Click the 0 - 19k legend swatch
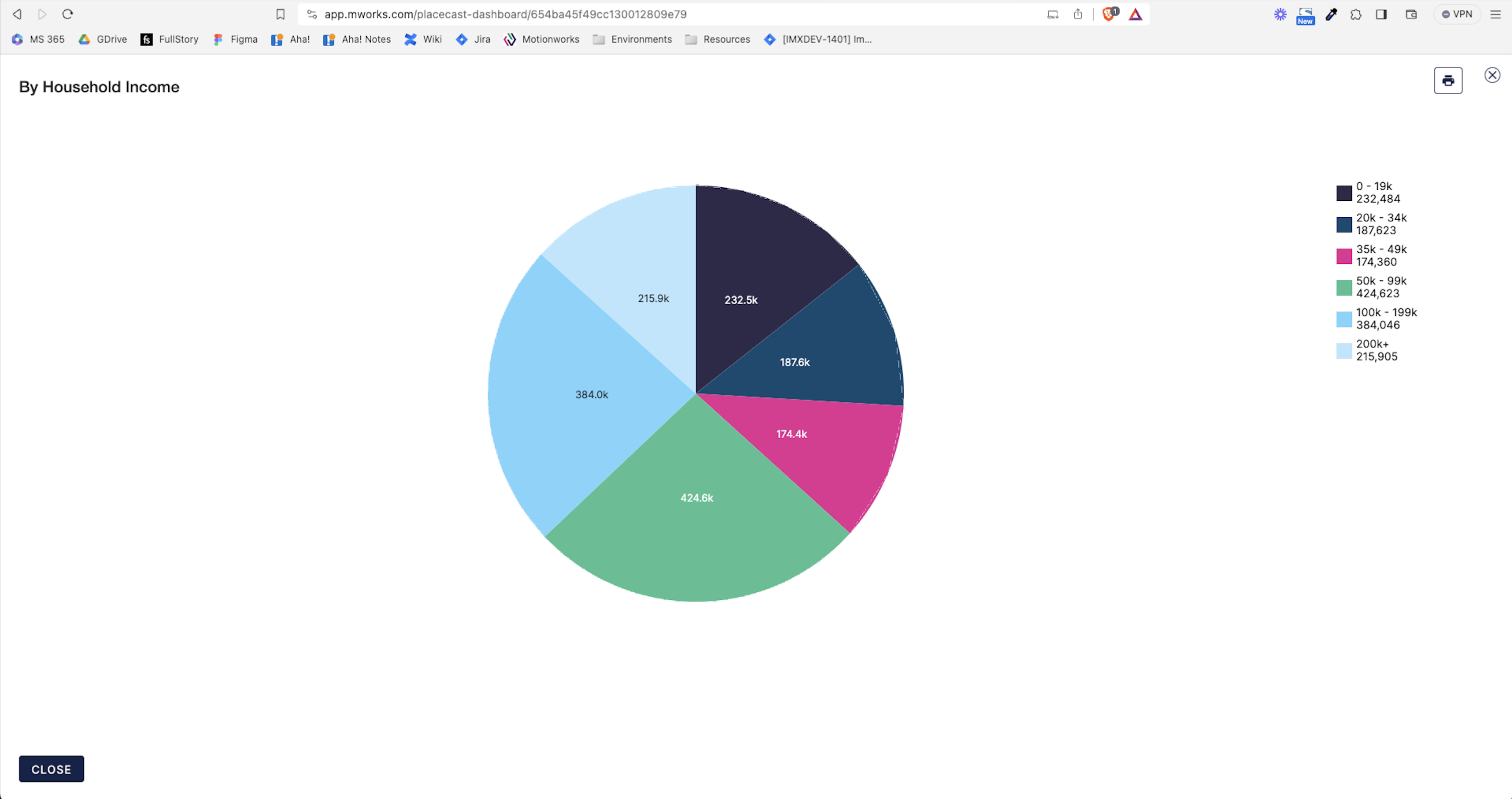The height and width of the screenshot is (799, 1512). click(1344, 193)
